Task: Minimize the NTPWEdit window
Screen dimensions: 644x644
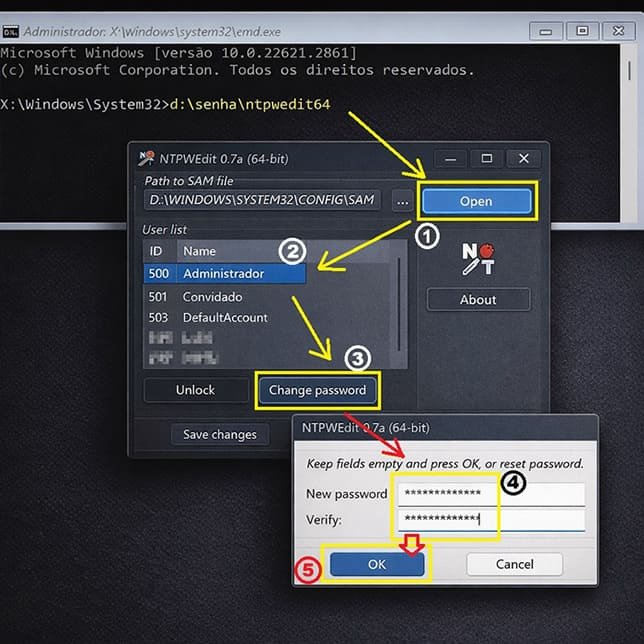Action: pos(450,159)
